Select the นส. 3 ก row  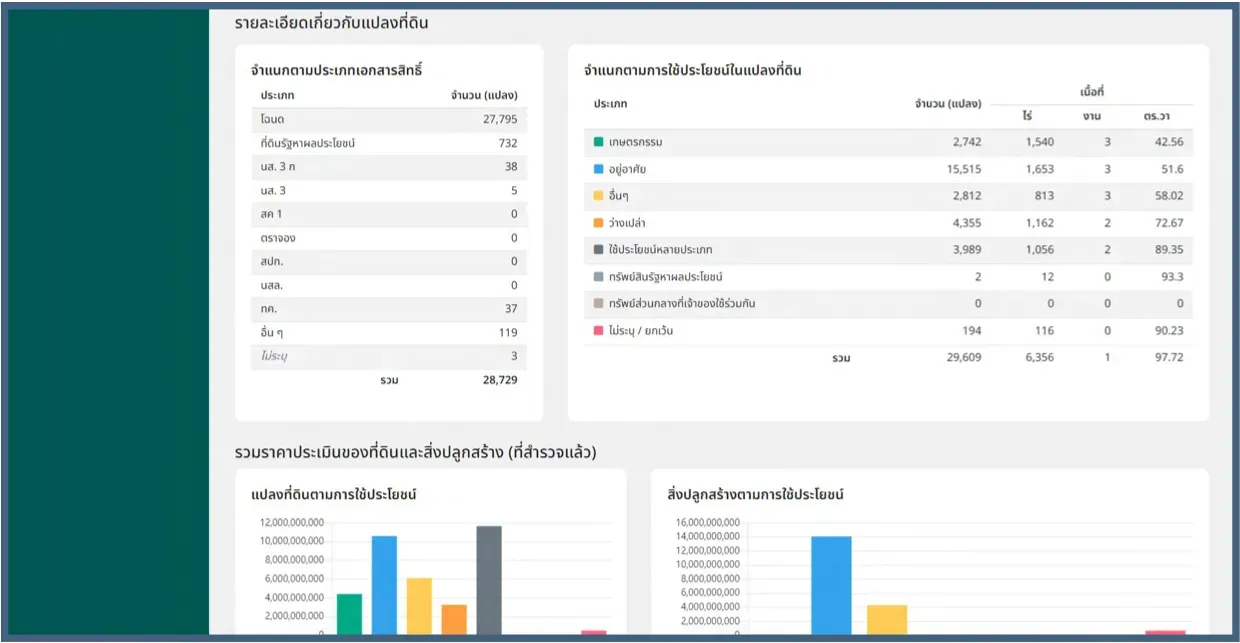pyautogui.click(x=389, y=167)
